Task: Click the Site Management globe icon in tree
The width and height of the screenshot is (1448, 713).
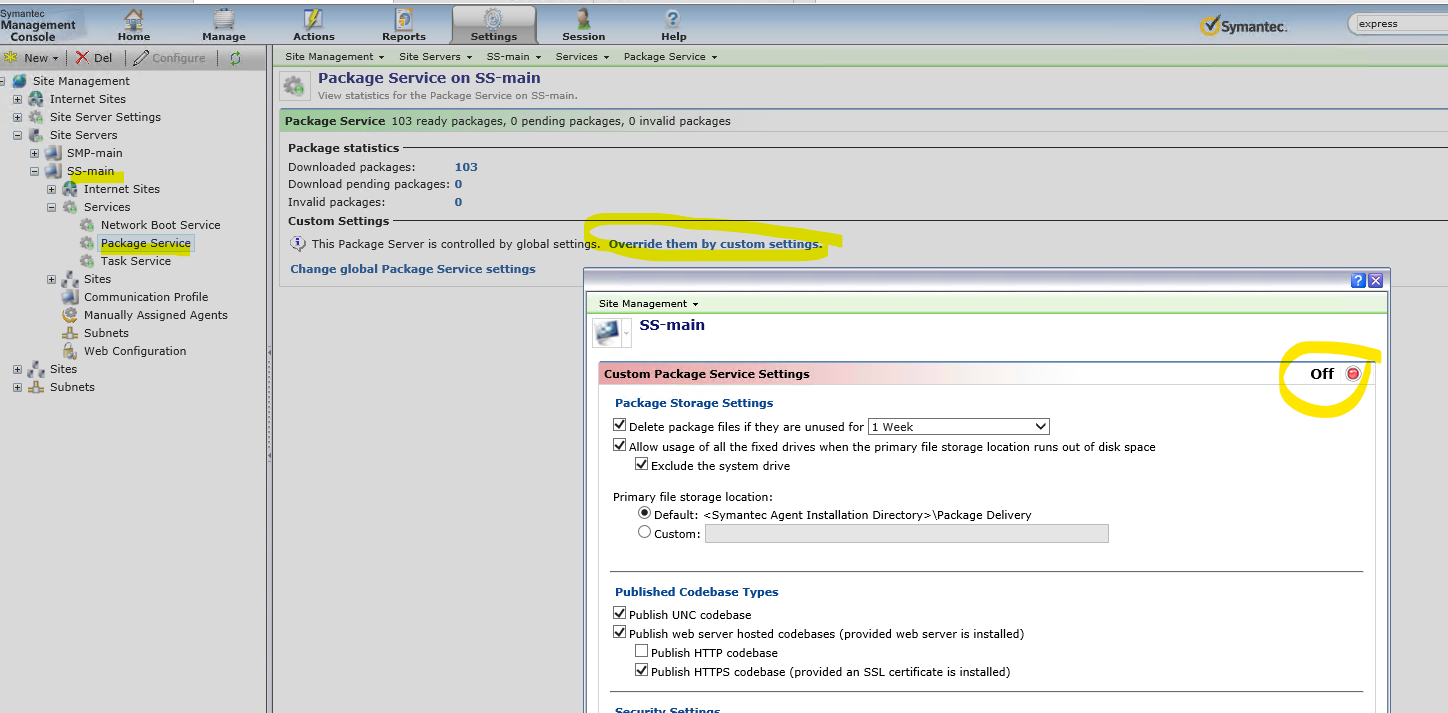Action: 20,81
